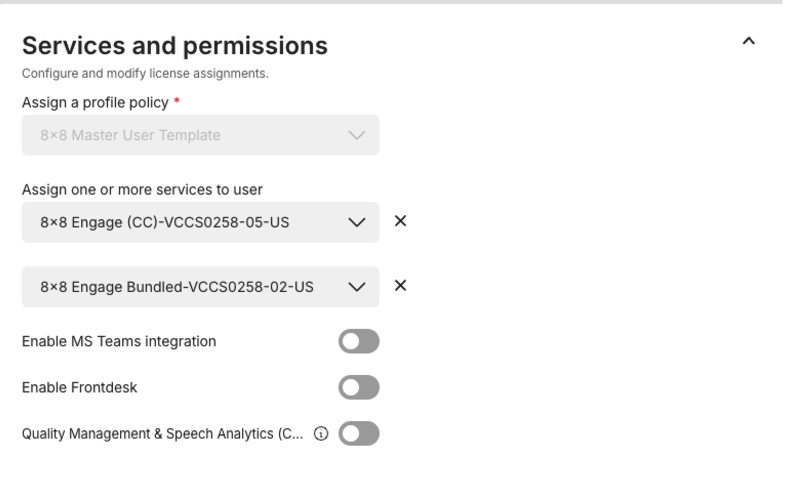This screenshot has width=785, height=494.
Task: Toggle Enable MS Teams integration switch
Action: tap(358, 341)
